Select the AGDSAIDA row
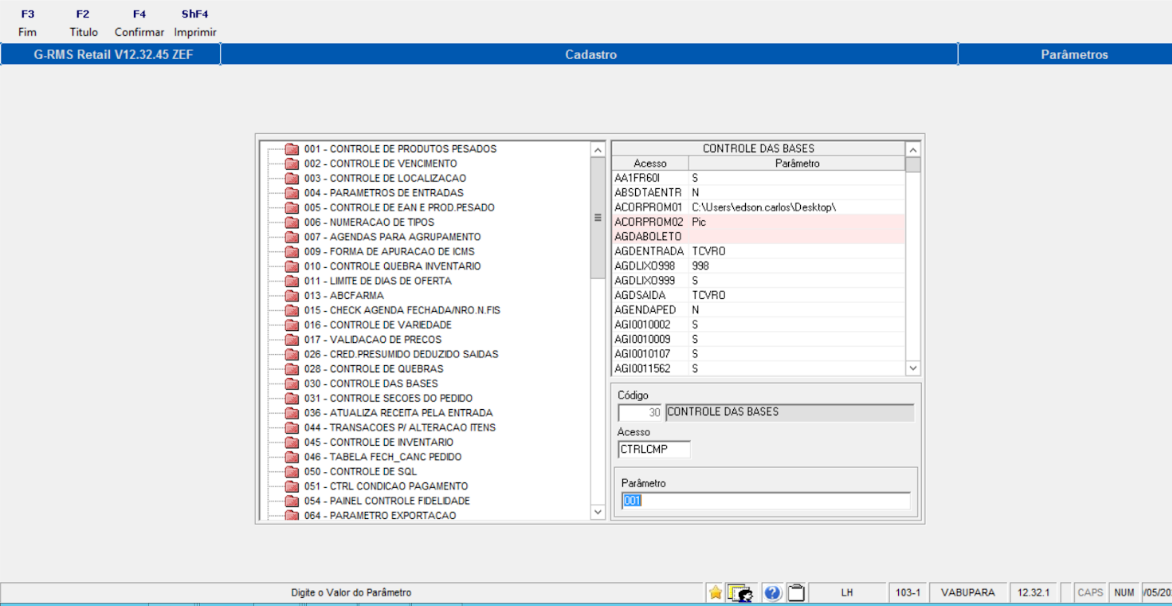The image size is (1172, 606). 759,294
